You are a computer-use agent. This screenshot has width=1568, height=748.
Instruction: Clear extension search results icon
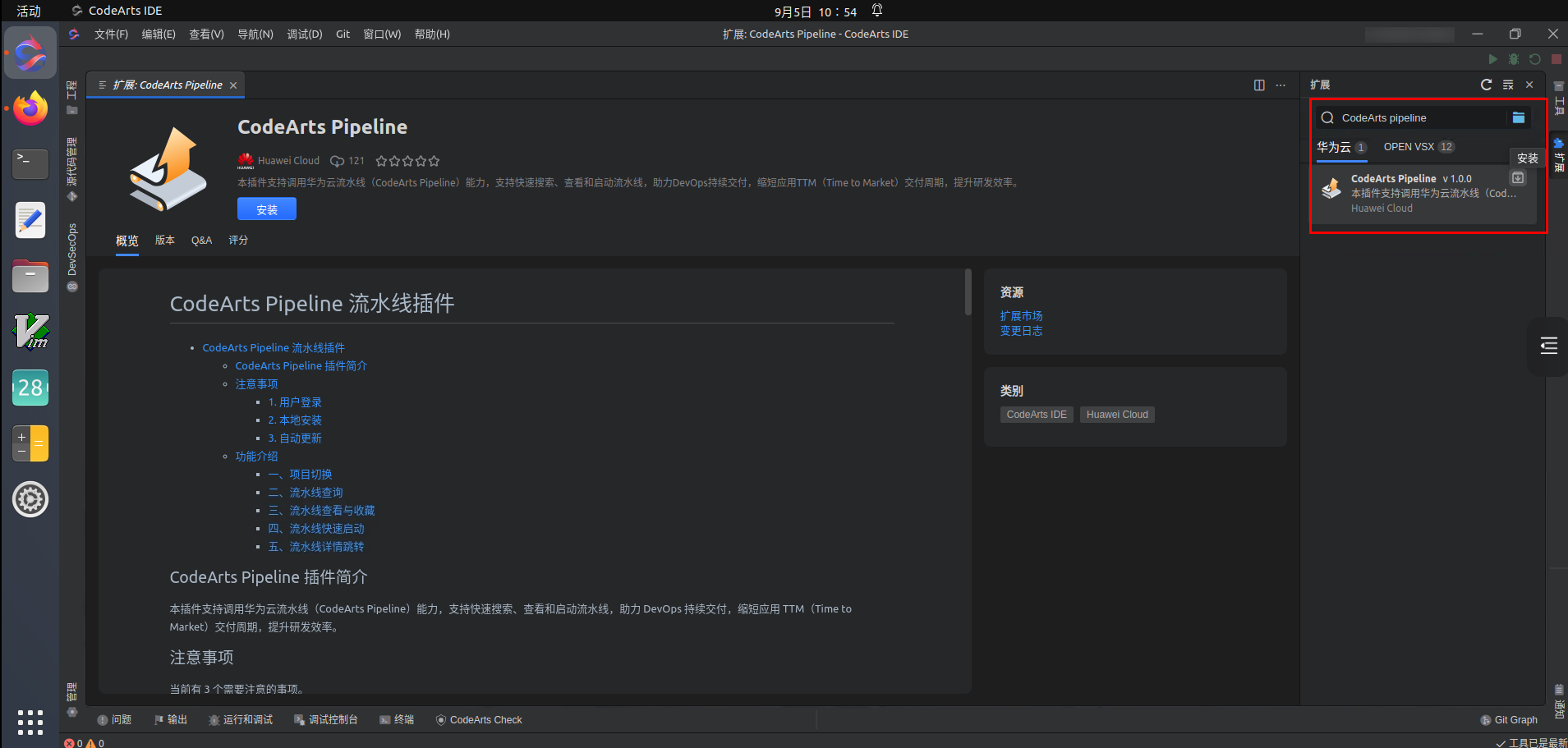click(1508, 85)
